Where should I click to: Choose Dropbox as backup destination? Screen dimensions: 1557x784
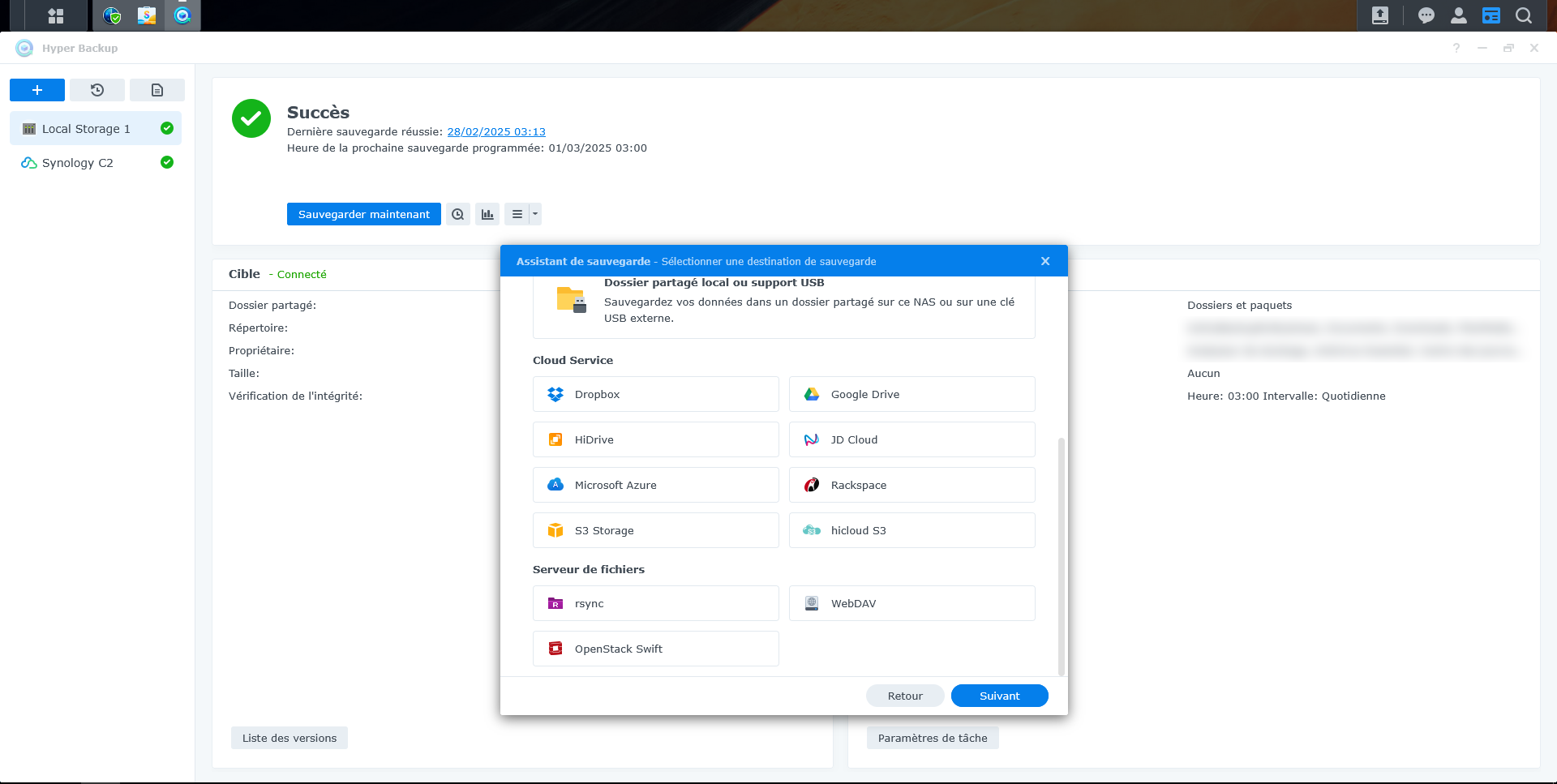(x=655, y=394)
